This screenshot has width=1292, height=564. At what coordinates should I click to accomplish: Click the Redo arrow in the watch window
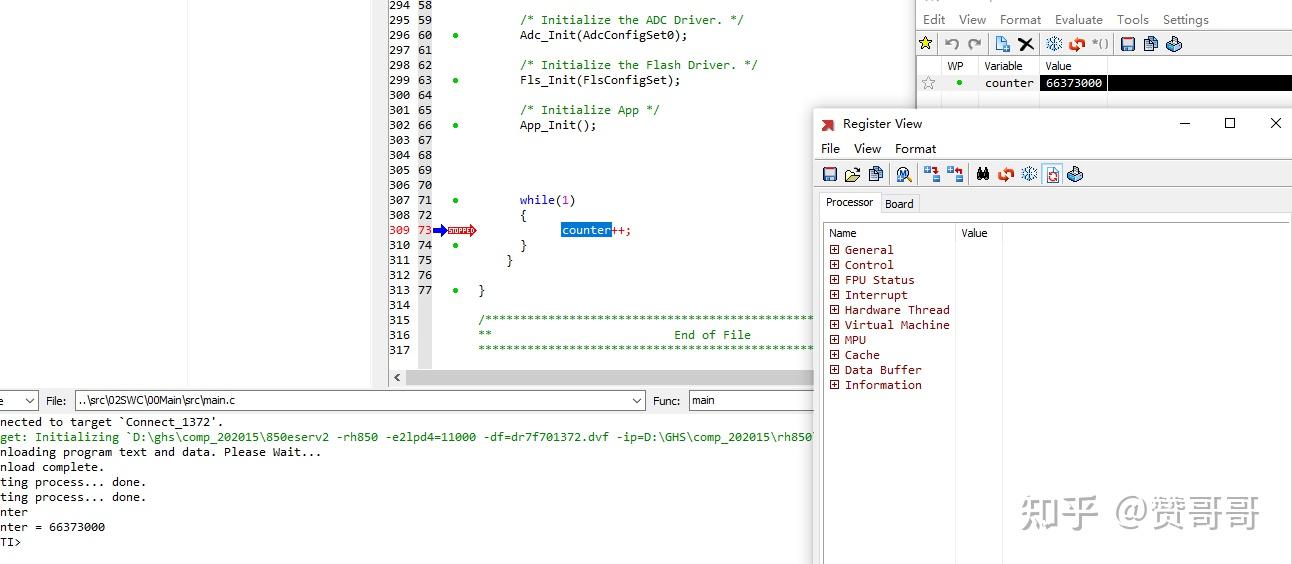tap(974, 44)
